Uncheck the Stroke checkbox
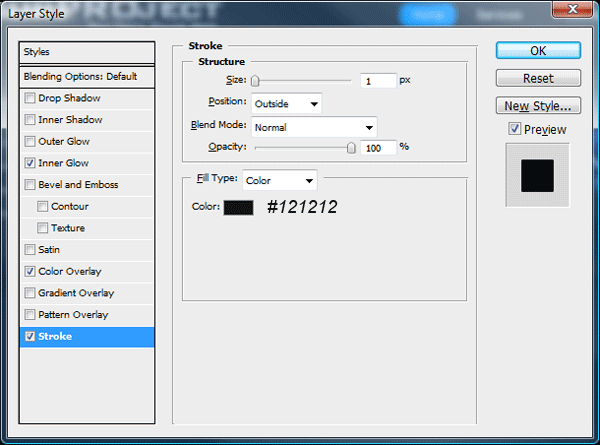Viewport: 600px width, 445px height. coord(30,337)
